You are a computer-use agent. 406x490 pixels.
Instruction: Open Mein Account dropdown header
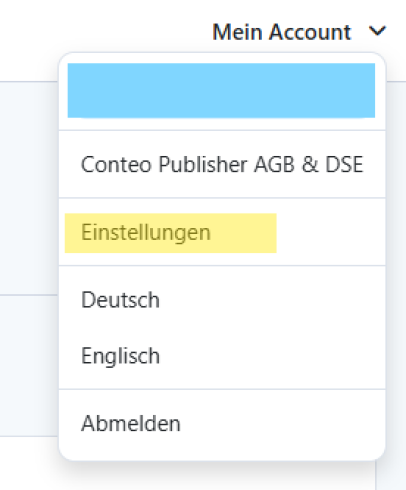[299, 32]
